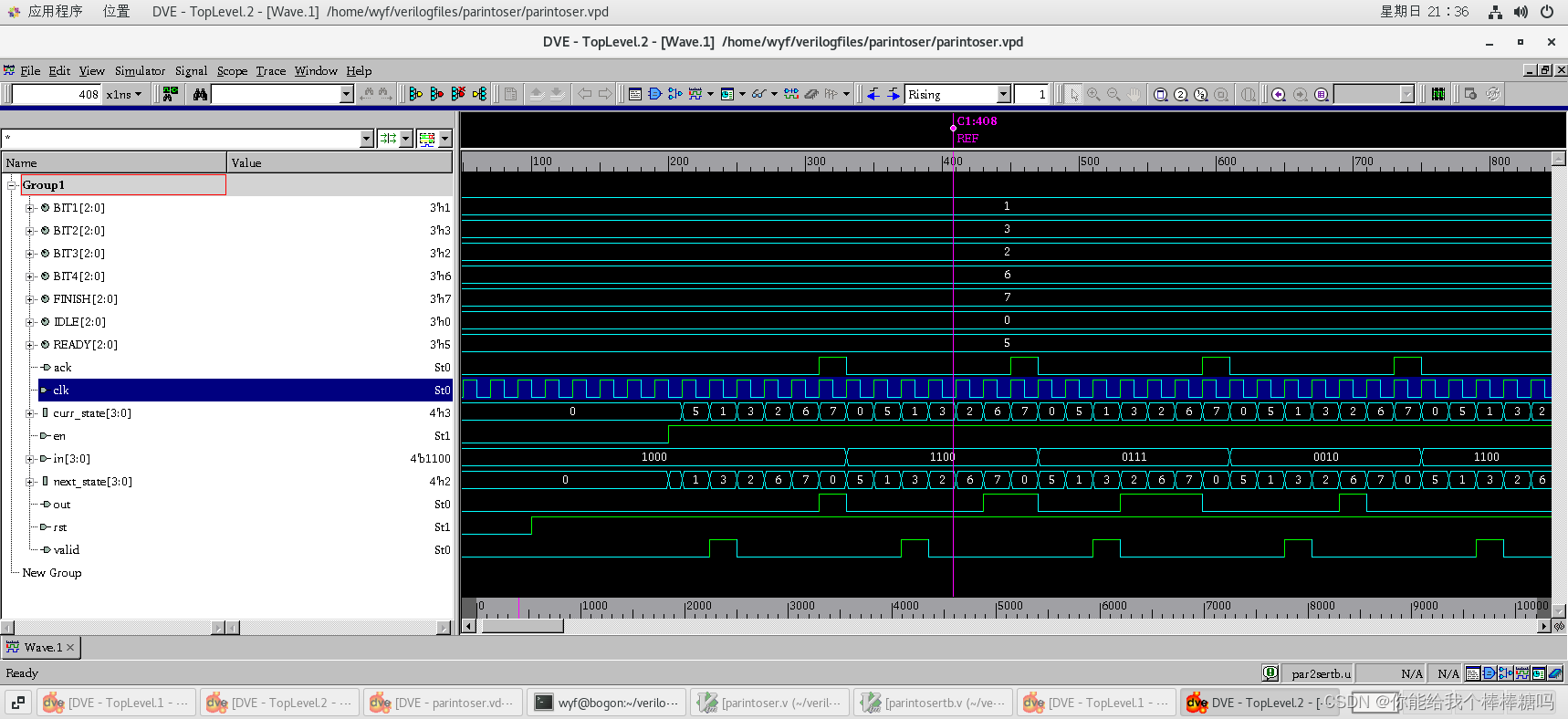1568x719 pixels.
Task: Click the List view icon in toolbar
Action: click(x=727, y=94)
